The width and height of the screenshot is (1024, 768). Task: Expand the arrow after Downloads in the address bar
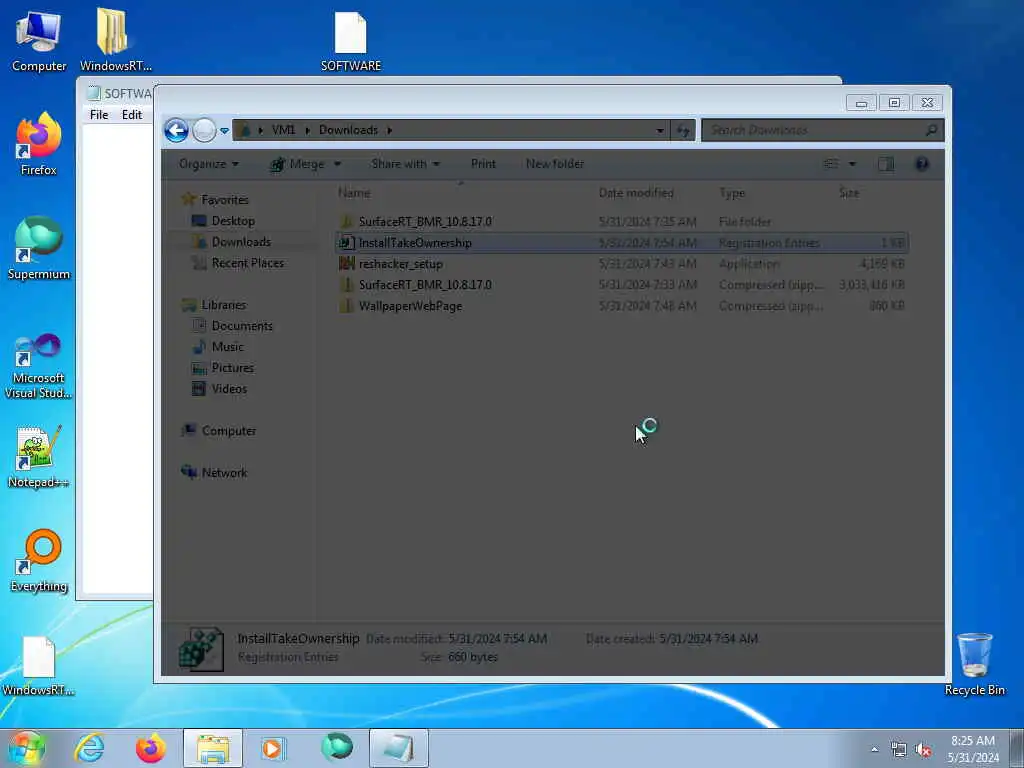390,130
